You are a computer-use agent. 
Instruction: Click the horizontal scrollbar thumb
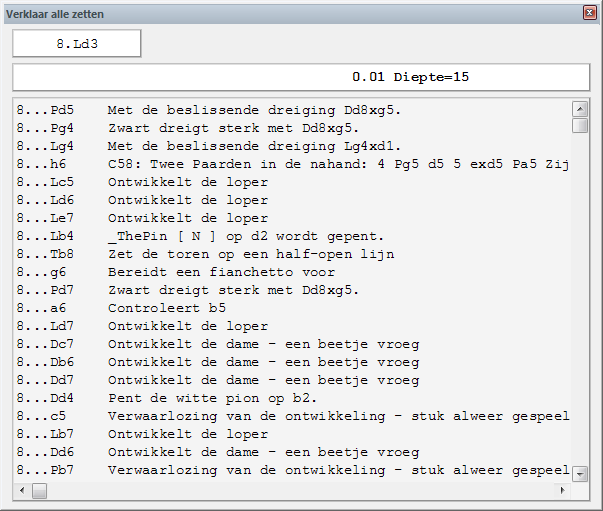click(39, 491)
